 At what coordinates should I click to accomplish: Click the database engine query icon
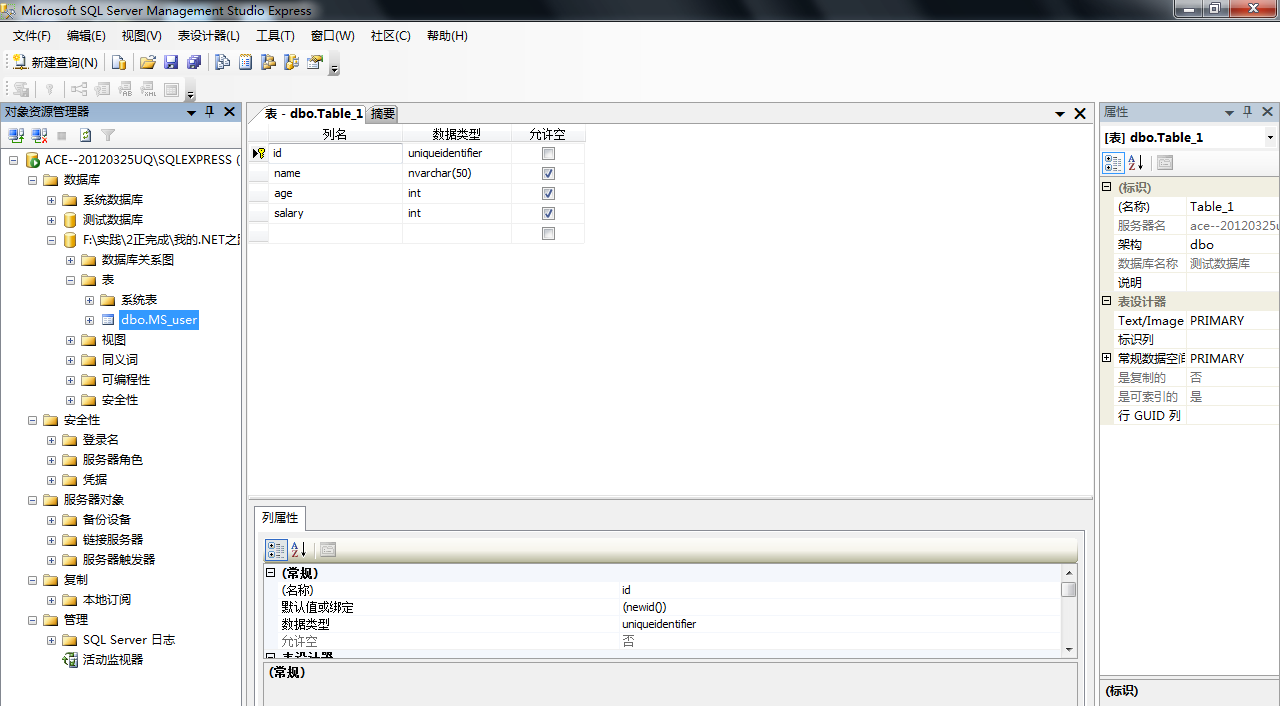[118, 62]
